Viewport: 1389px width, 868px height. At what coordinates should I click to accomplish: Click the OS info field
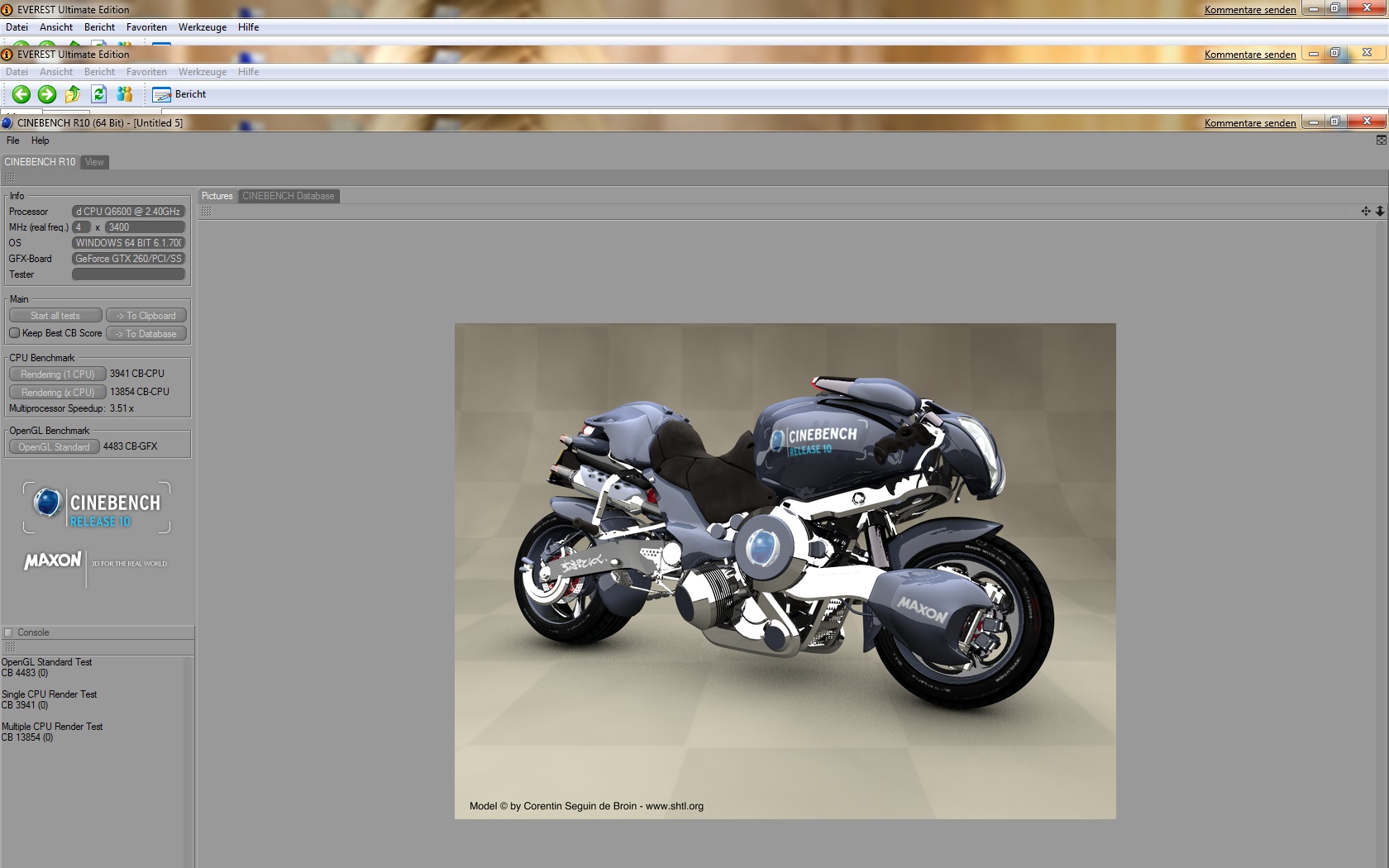128,243
